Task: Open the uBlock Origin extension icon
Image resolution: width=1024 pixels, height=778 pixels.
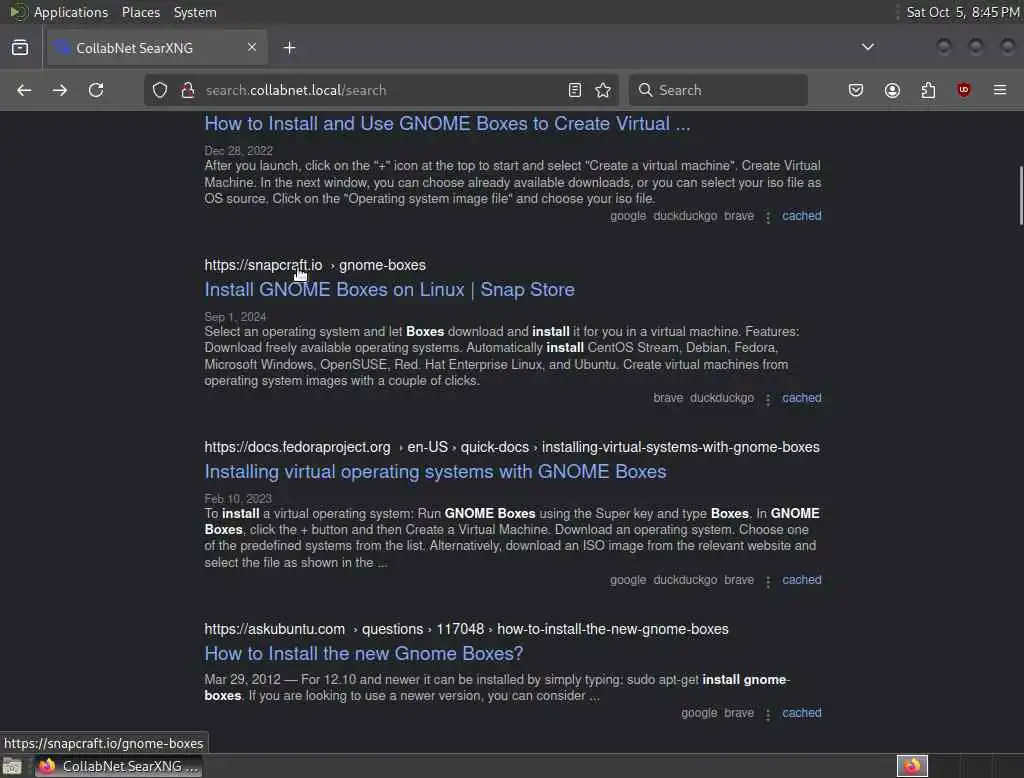Action: coord(963,90)
